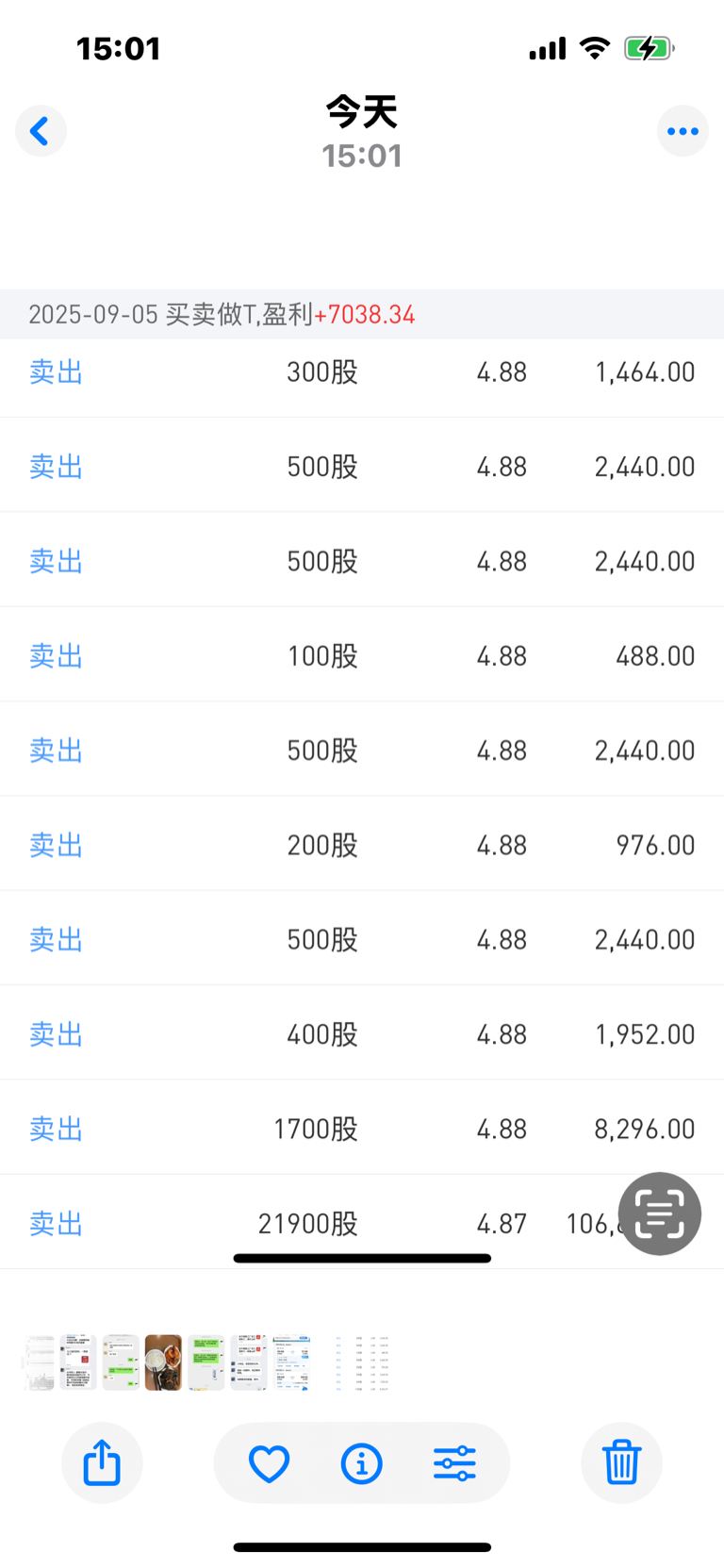Tap the 卖出 link in 21900股 row
This screenshot has width=724, height=1568.
[x=56, y=1224]
